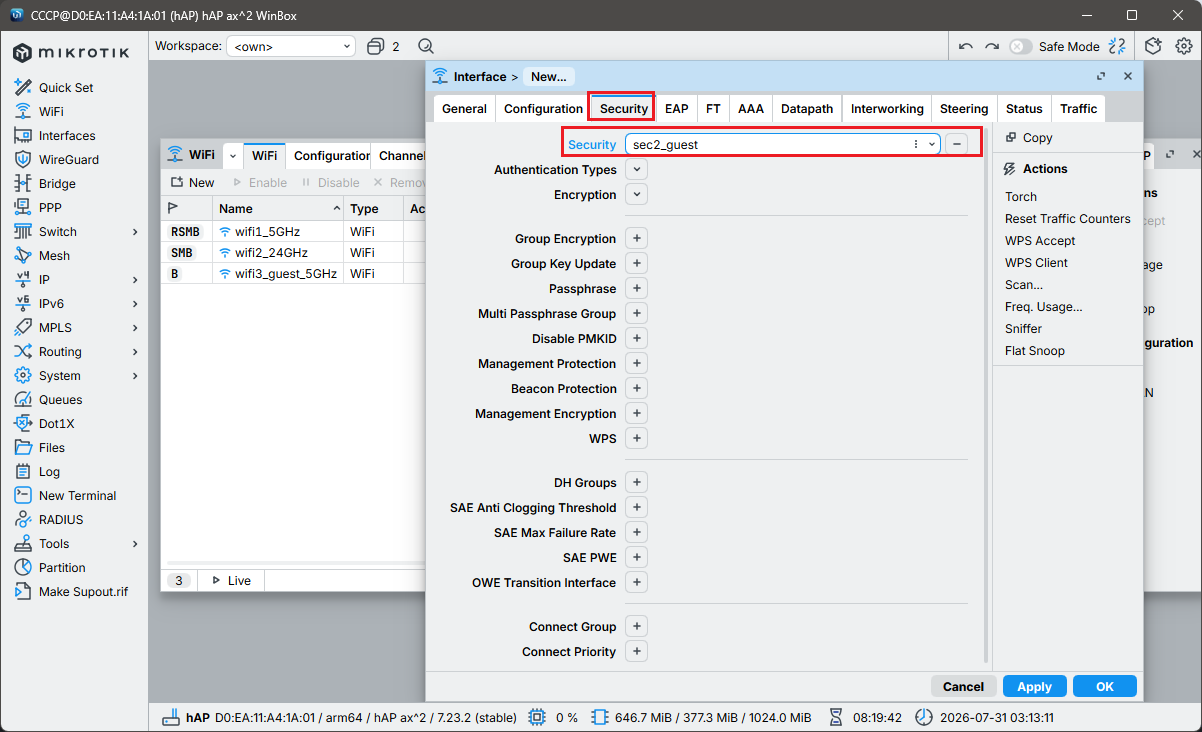
Task: Expand the System submenu
Action: [135, 376]
